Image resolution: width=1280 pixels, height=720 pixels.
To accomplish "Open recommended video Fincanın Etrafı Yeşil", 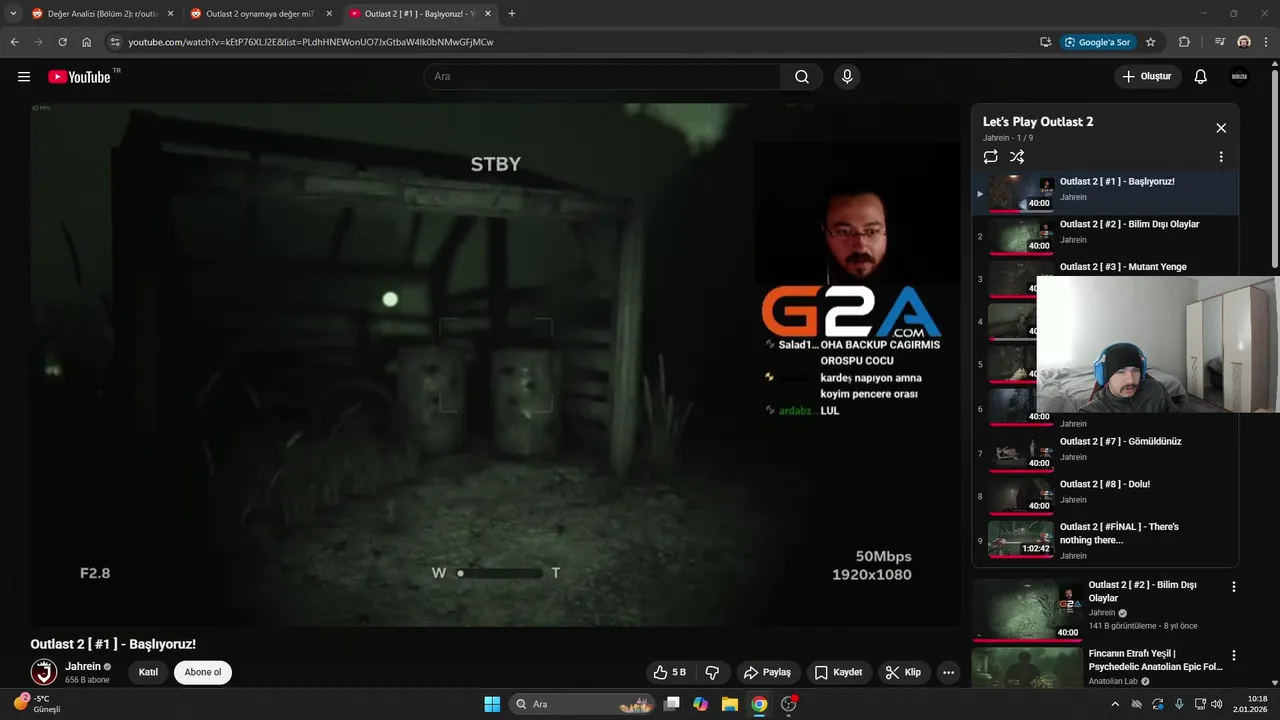I will tap(1155, 660).
